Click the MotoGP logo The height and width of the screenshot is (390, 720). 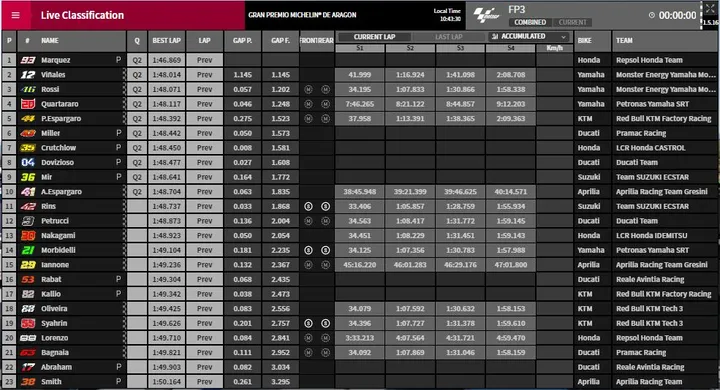click(487, 15)
